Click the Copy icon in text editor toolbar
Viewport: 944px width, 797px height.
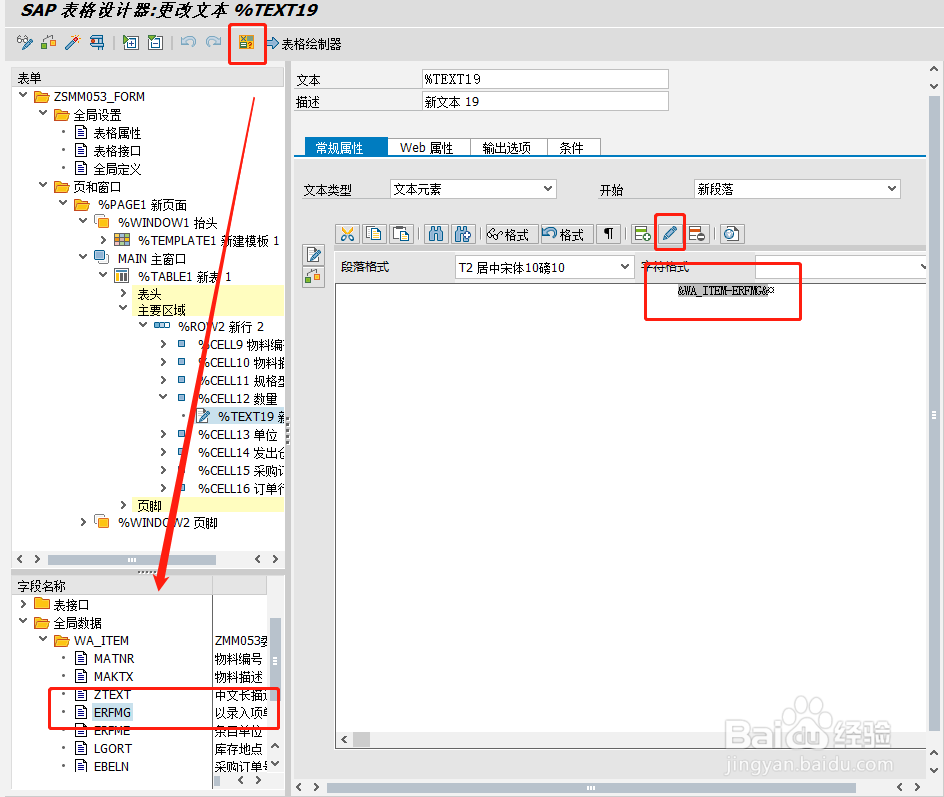coord(373,234)
